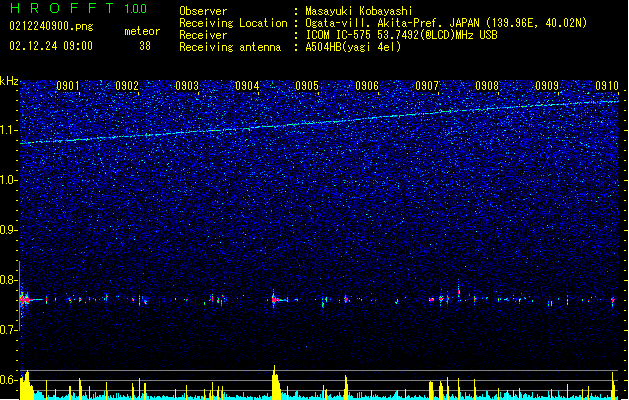Click the 1.0 frequency axis label
Image resolution: width=629 pixels, height=400 pixels.
[x=9, y=180]
